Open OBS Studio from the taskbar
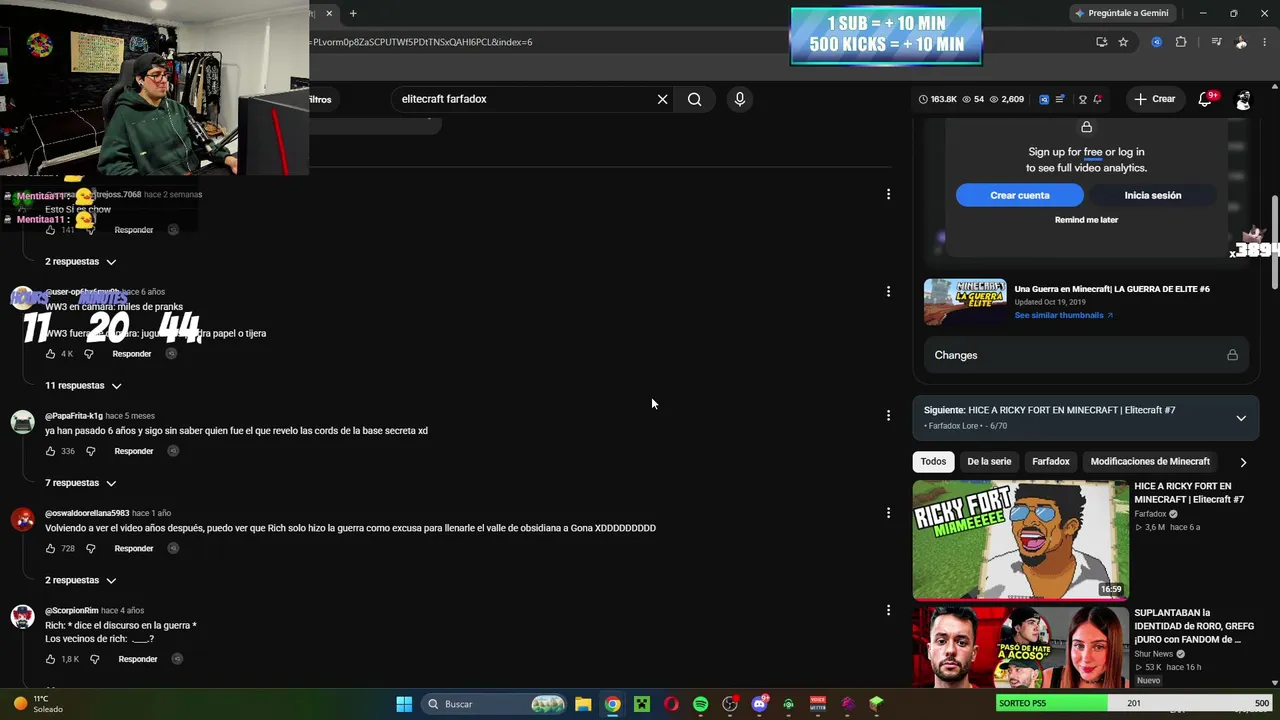This screenshot has width=1280, height=720. coord(730,704)
